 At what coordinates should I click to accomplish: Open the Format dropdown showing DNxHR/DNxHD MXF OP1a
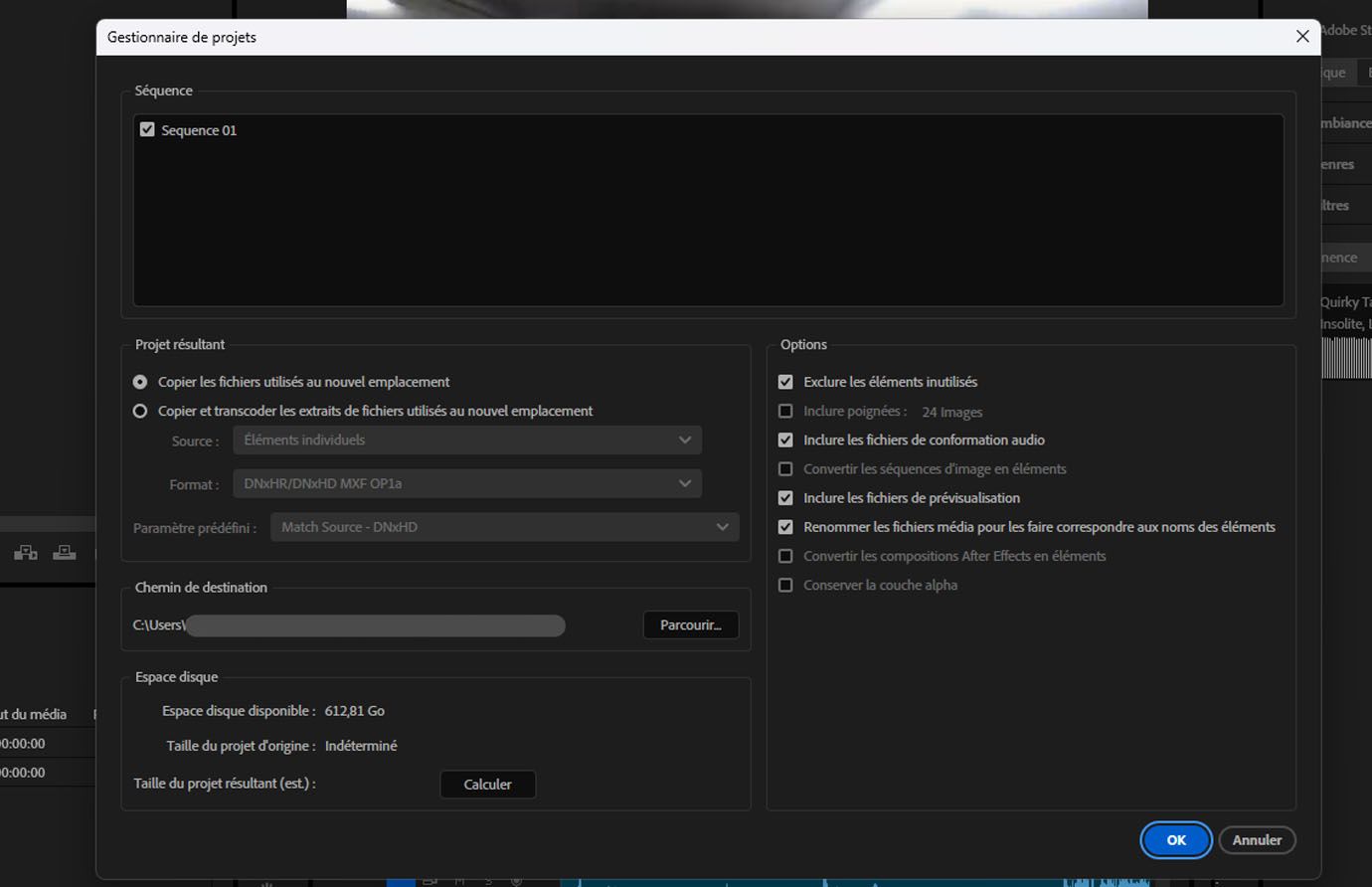467,484
